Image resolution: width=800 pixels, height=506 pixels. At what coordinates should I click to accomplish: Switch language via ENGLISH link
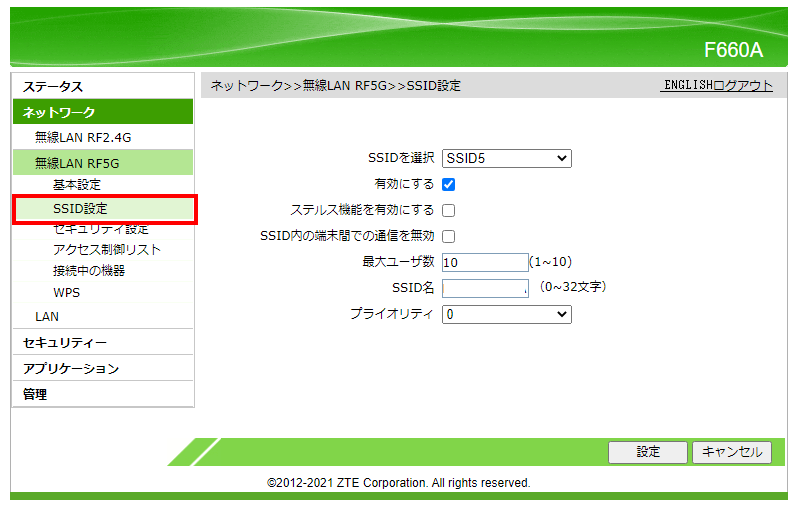coord(687,85)
